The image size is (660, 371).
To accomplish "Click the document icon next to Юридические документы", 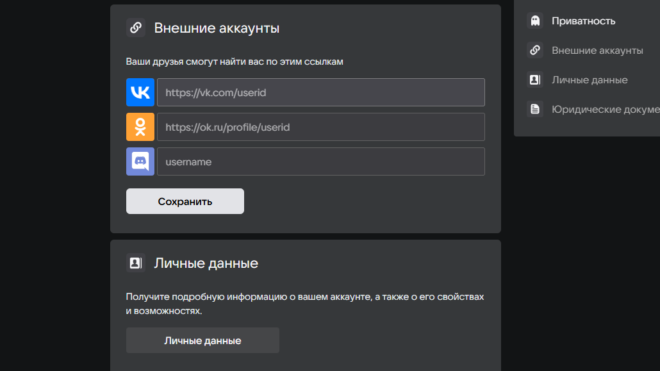I will coord(535,109).
